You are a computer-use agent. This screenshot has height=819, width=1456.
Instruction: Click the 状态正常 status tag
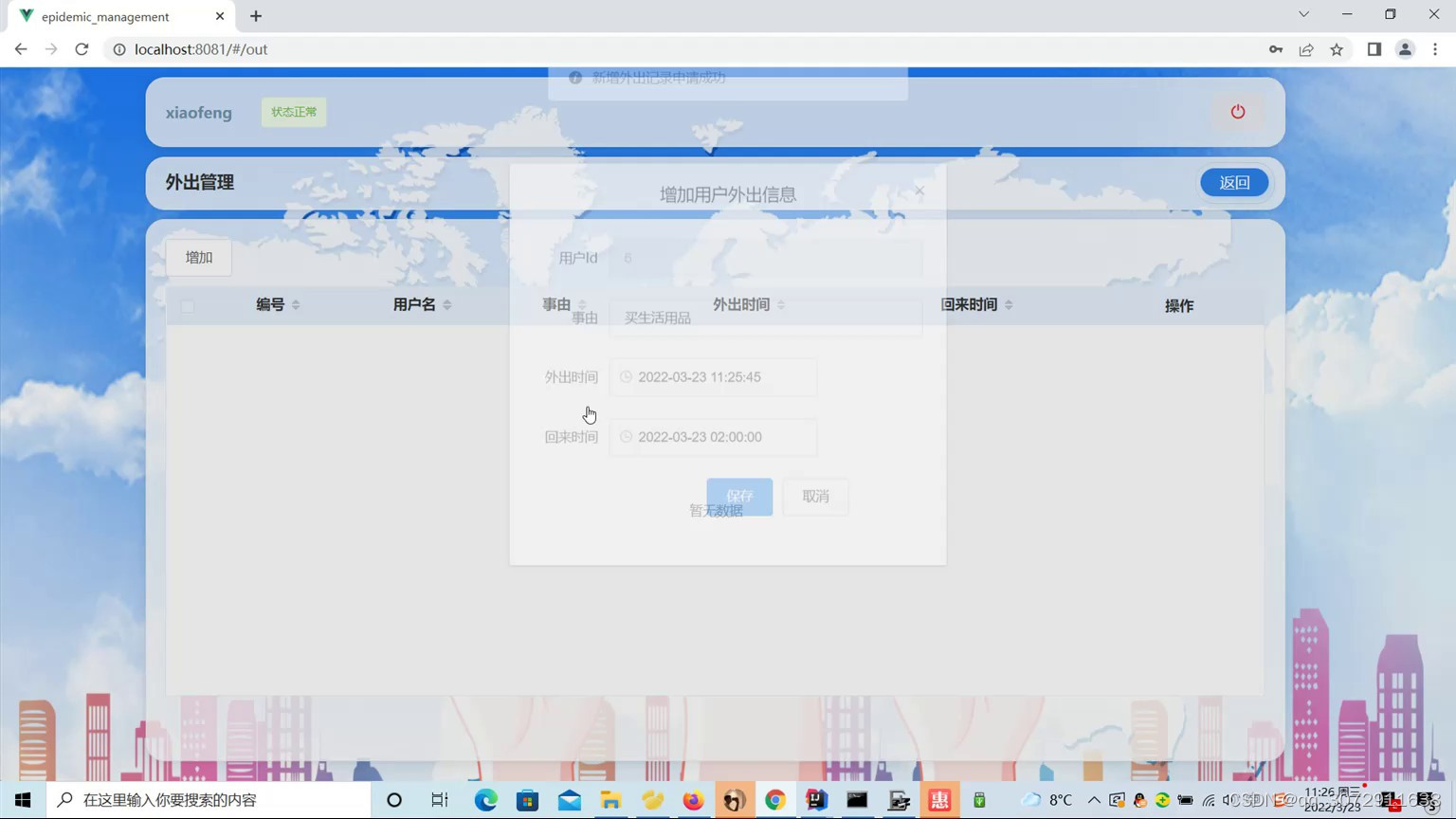point(294,112)
